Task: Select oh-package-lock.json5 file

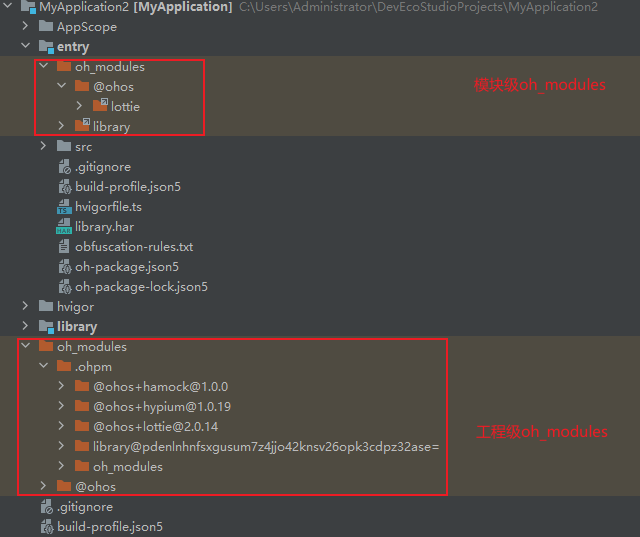Action: [x=141, y=287]
